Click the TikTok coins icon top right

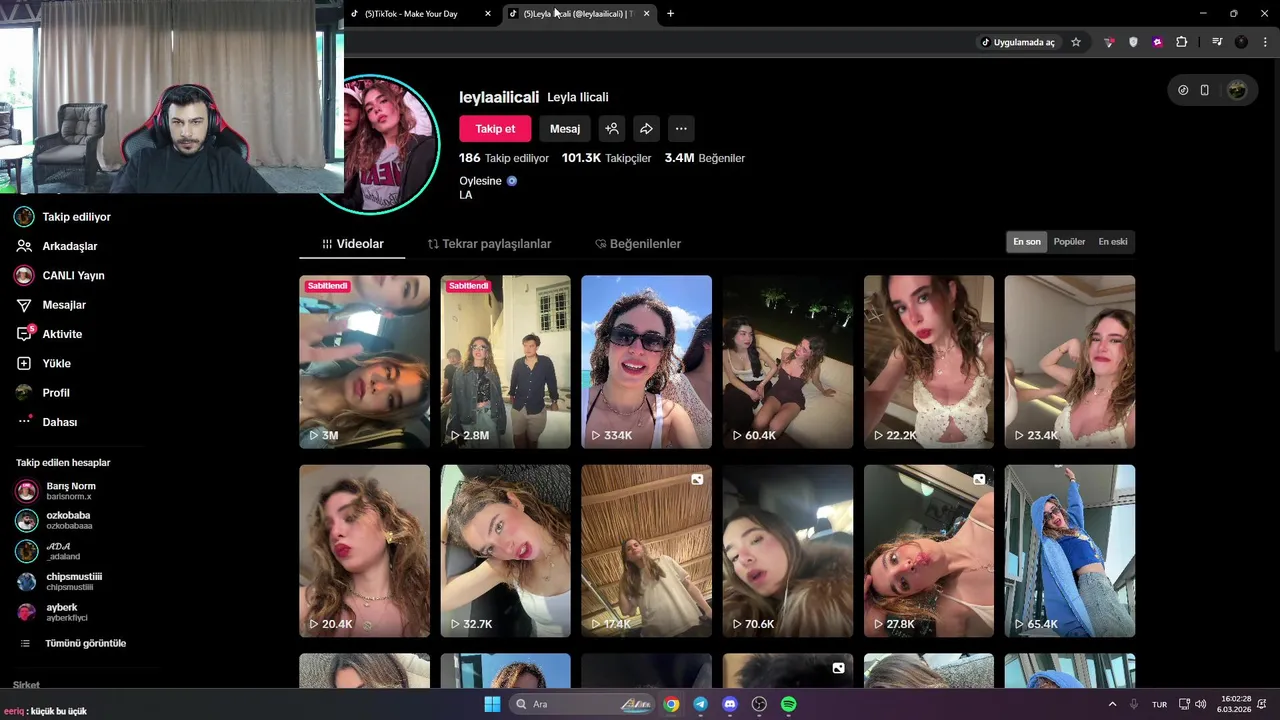(x=1183, y=90)
